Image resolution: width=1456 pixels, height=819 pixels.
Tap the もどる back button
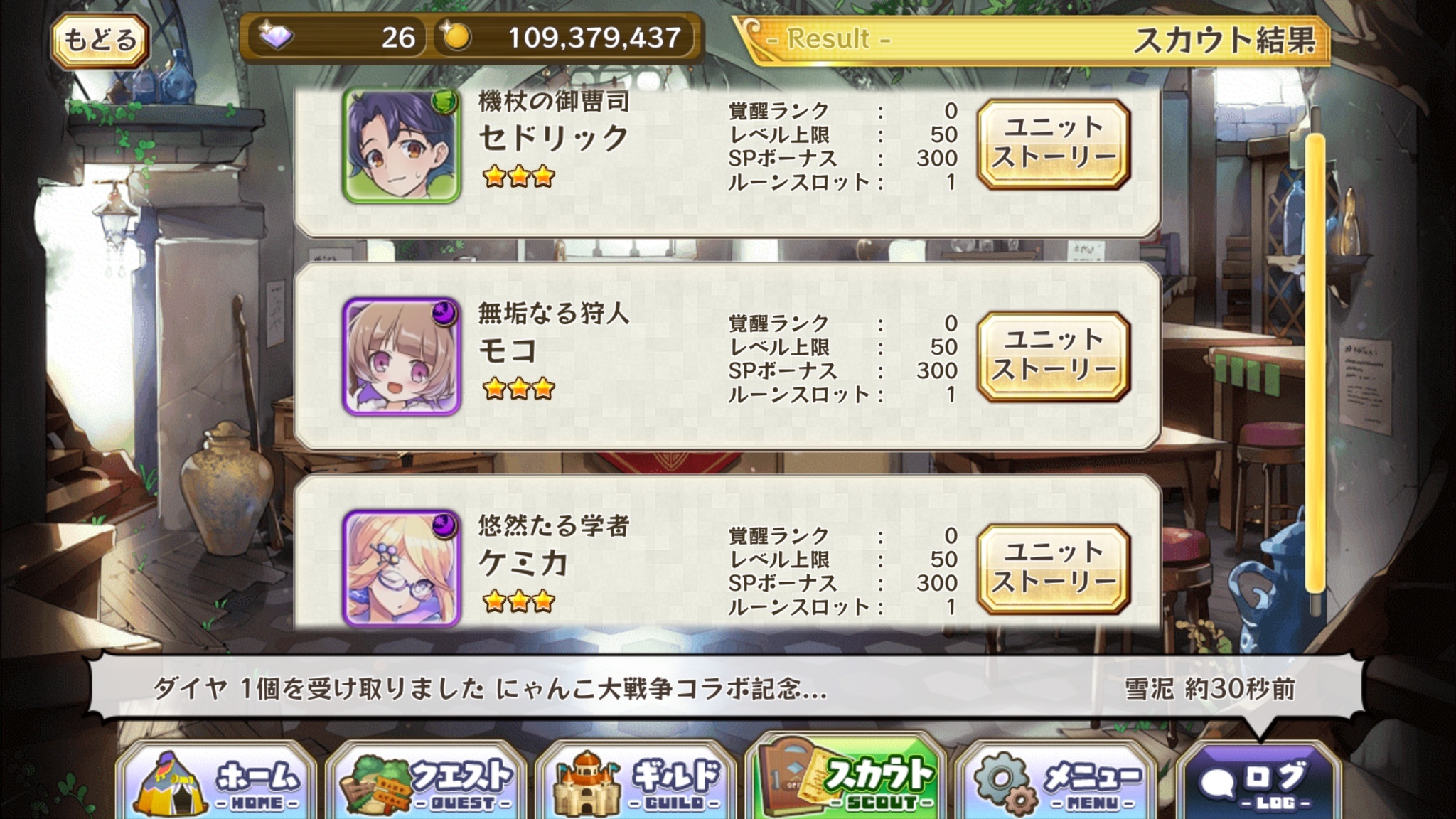(100, 40)
